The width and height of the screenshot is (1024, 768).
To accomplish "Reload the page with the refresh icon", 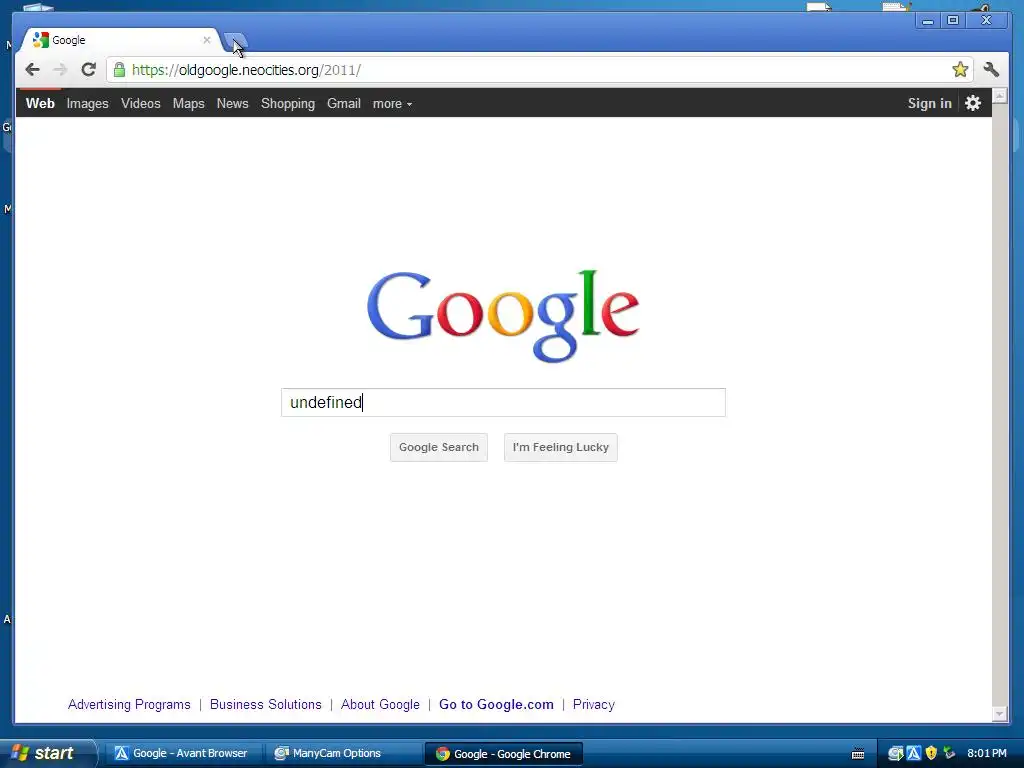I will 89,69.
